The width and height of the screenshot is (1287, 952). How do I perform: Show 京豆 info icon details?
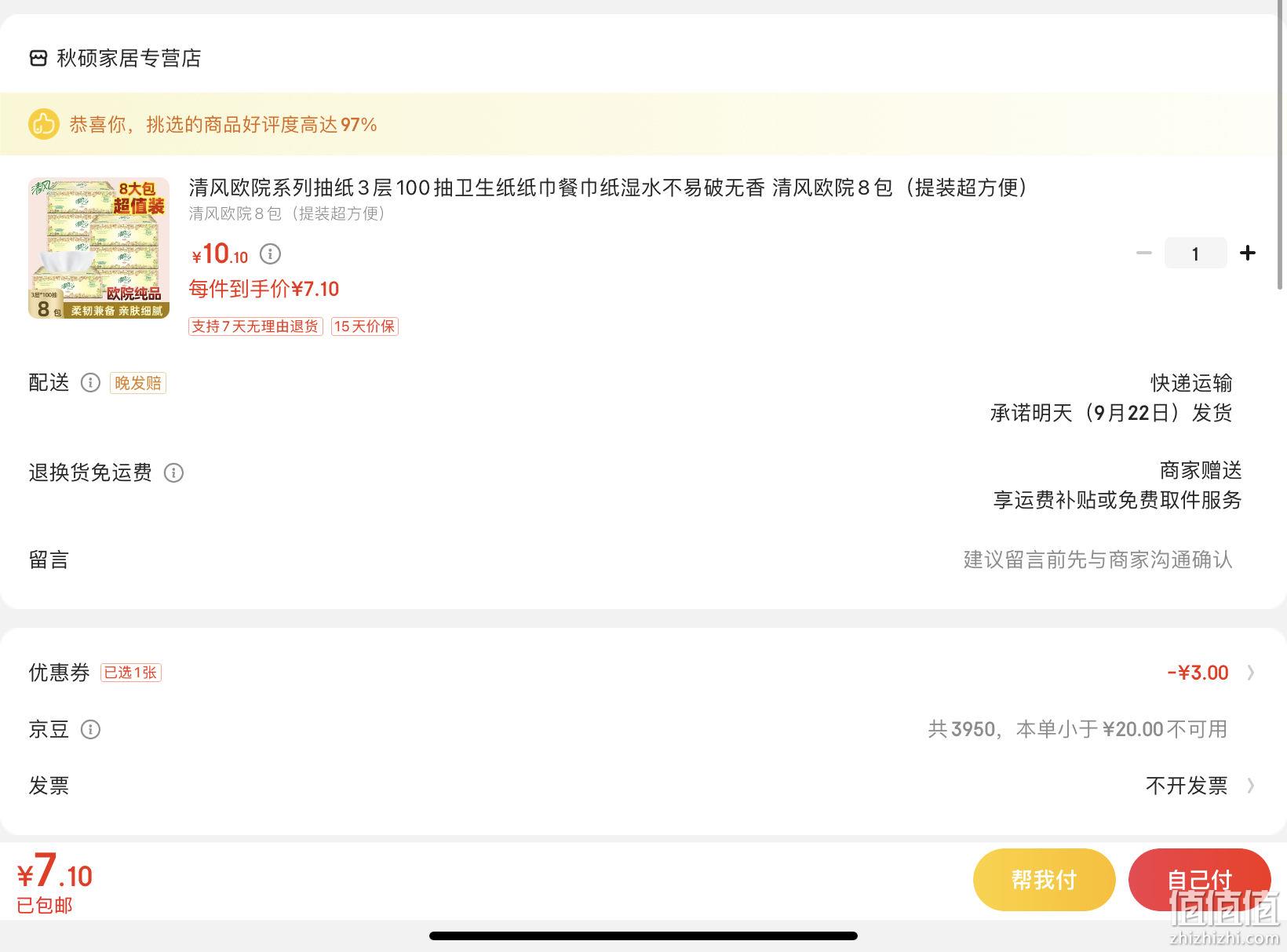tap(90, 730)
